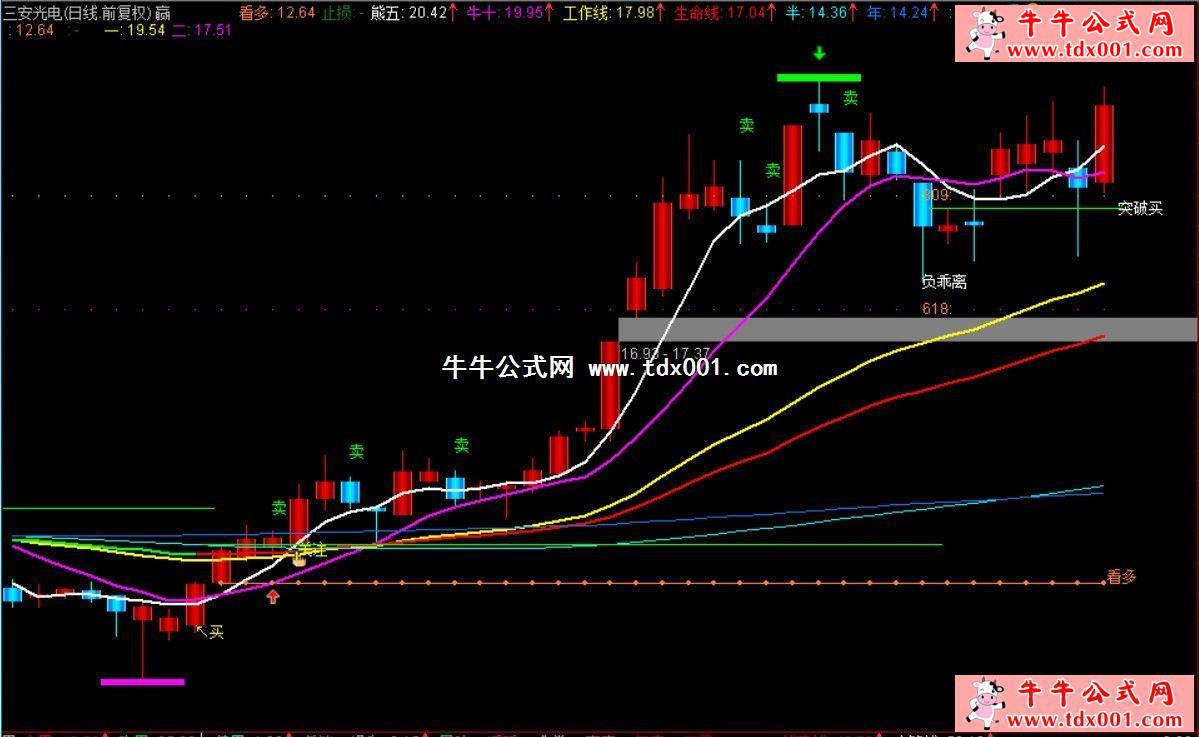Click the orange 看多 label at the dotted line's end
This screenshot has width=1199, height=737.
[x=1122, y=577]
